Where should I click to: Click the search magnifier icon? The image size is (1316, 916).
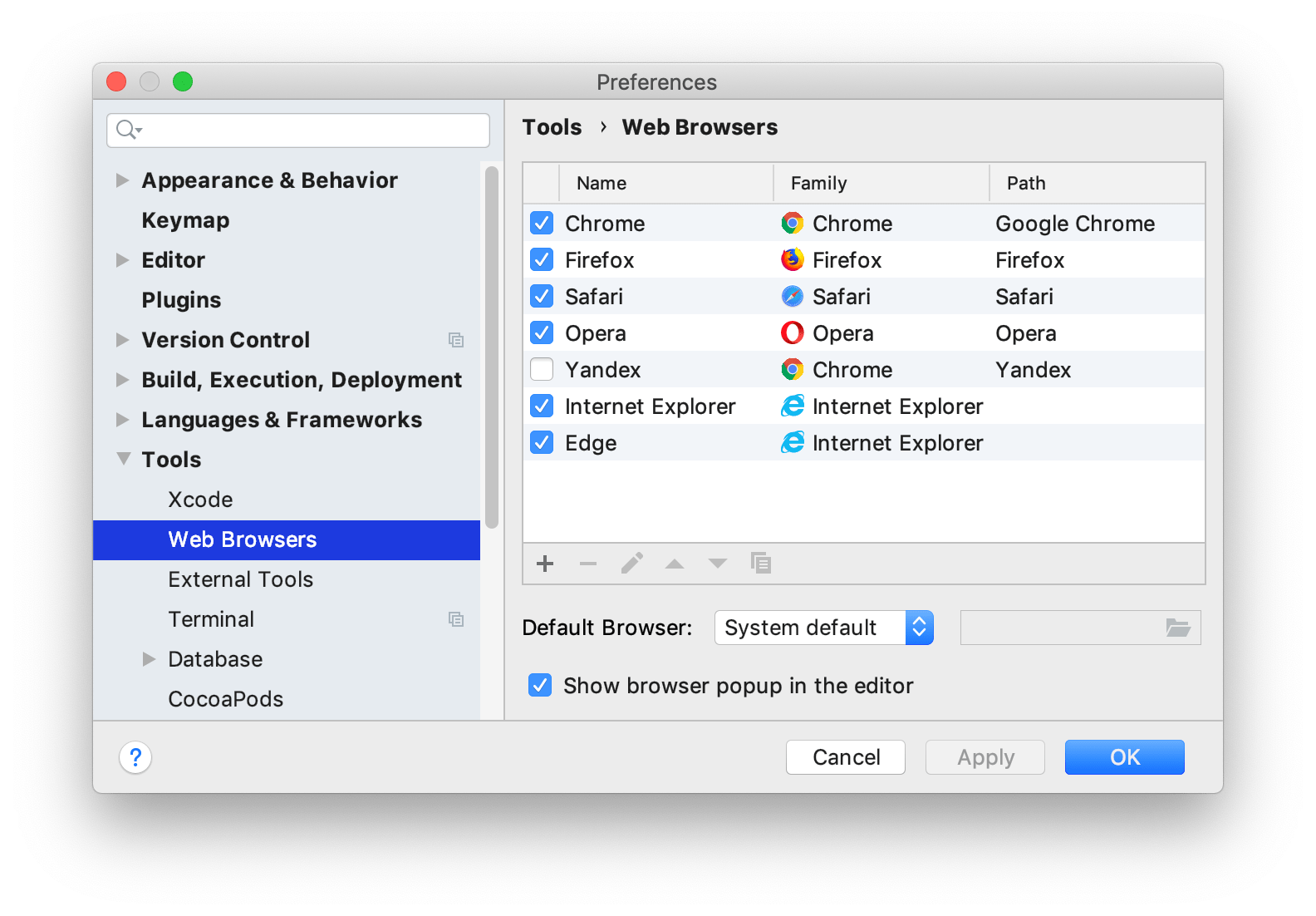click(x=128, y=130)
